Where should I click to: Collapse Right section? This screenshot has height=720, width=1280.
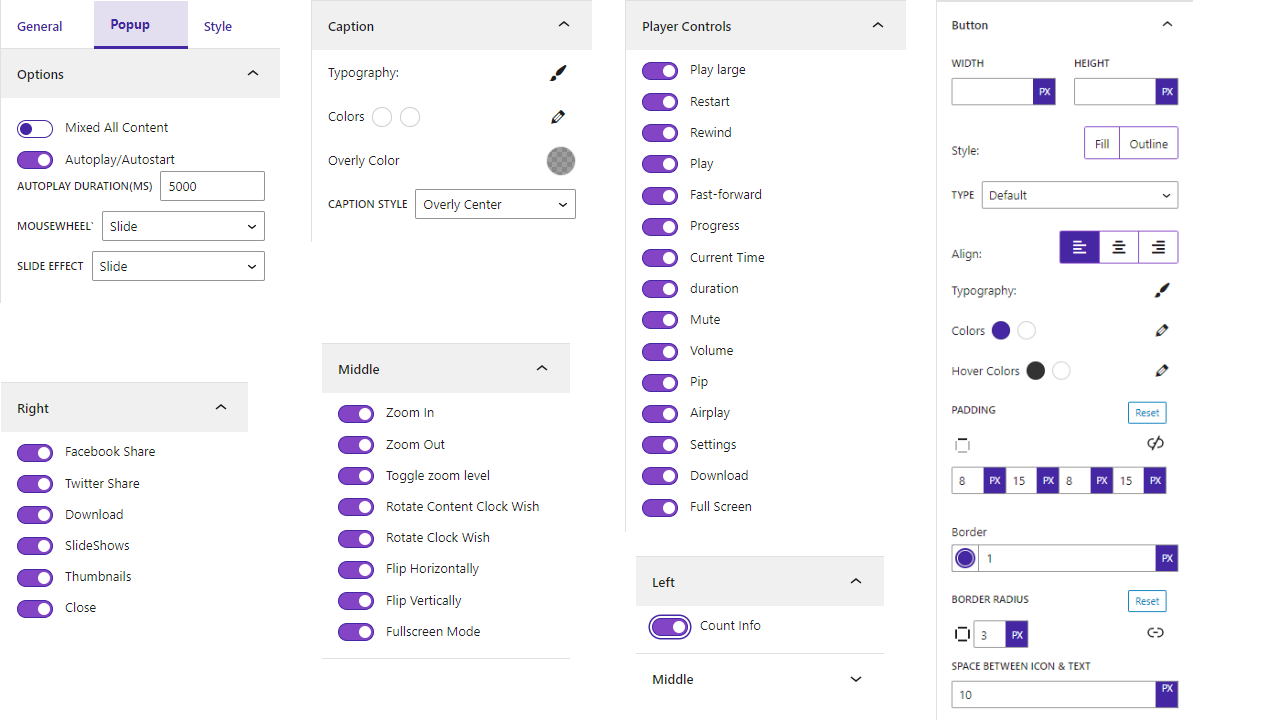point(221,407)
